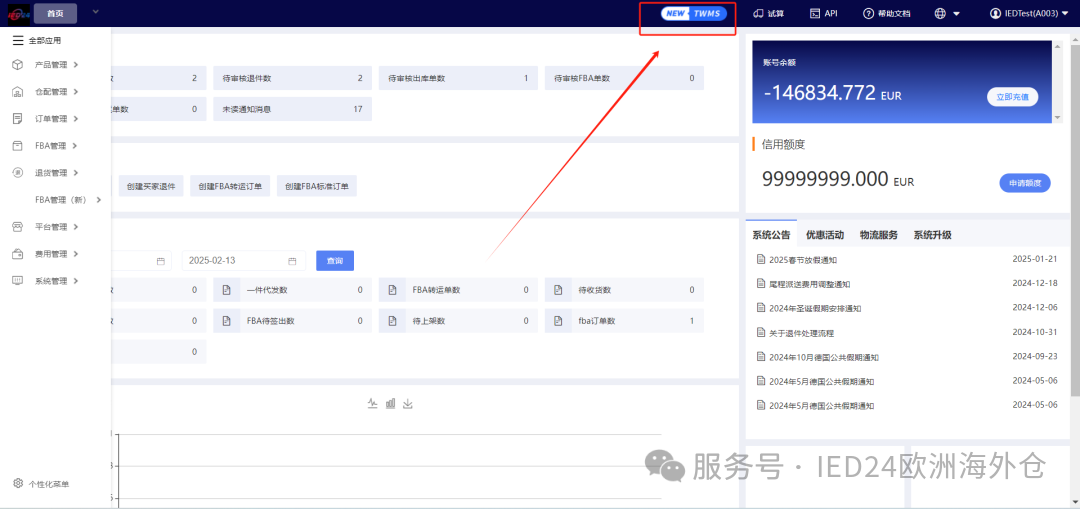The height and width of the screenshot is (509, 1080).
Task: Click the 创建FBA转运订单 button
Action: click(x=230, y=186)
